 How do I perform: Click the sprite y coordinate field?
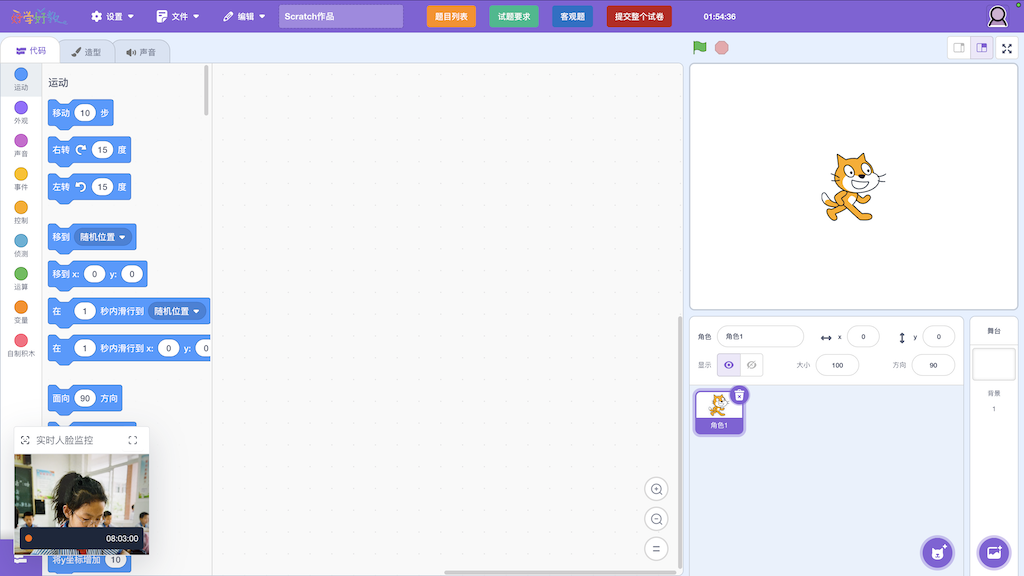tap(938, 337)
